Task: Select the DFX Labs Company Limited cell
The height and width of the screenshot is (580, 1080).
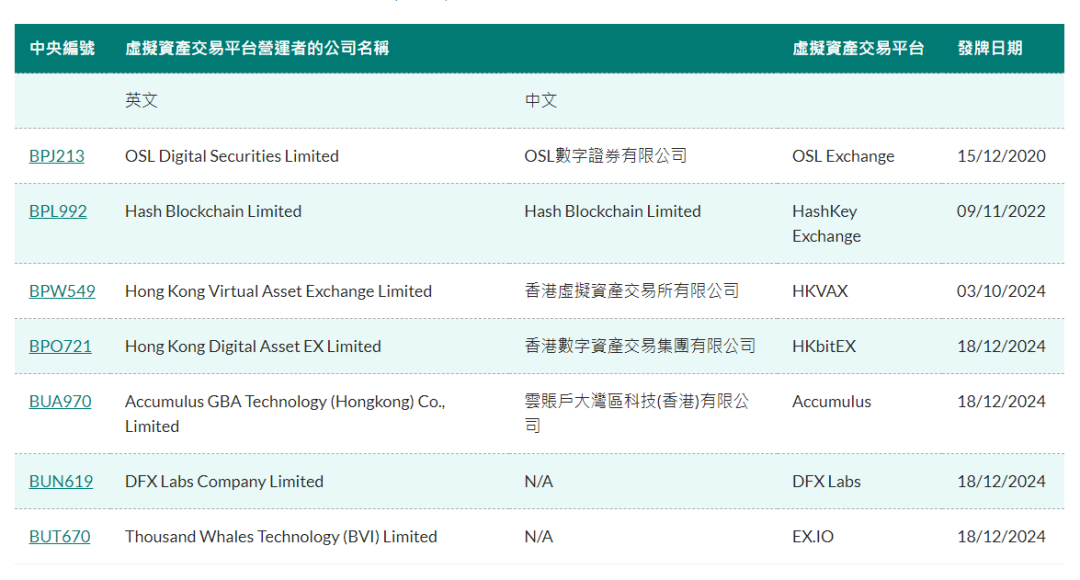Action: pos(224,481)
